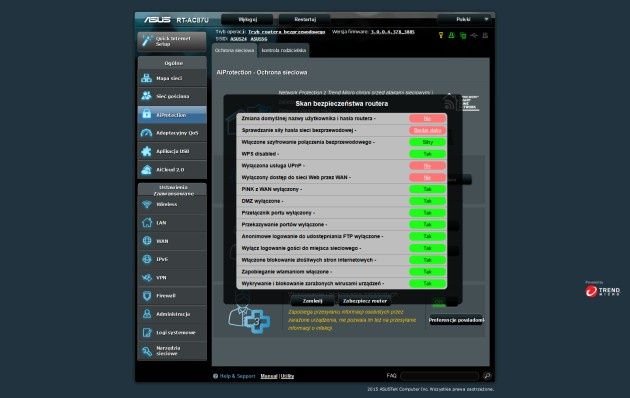Open Adaptacyjny QoS section
Screen dimensions: 630x398
click(x=172, y=133)
